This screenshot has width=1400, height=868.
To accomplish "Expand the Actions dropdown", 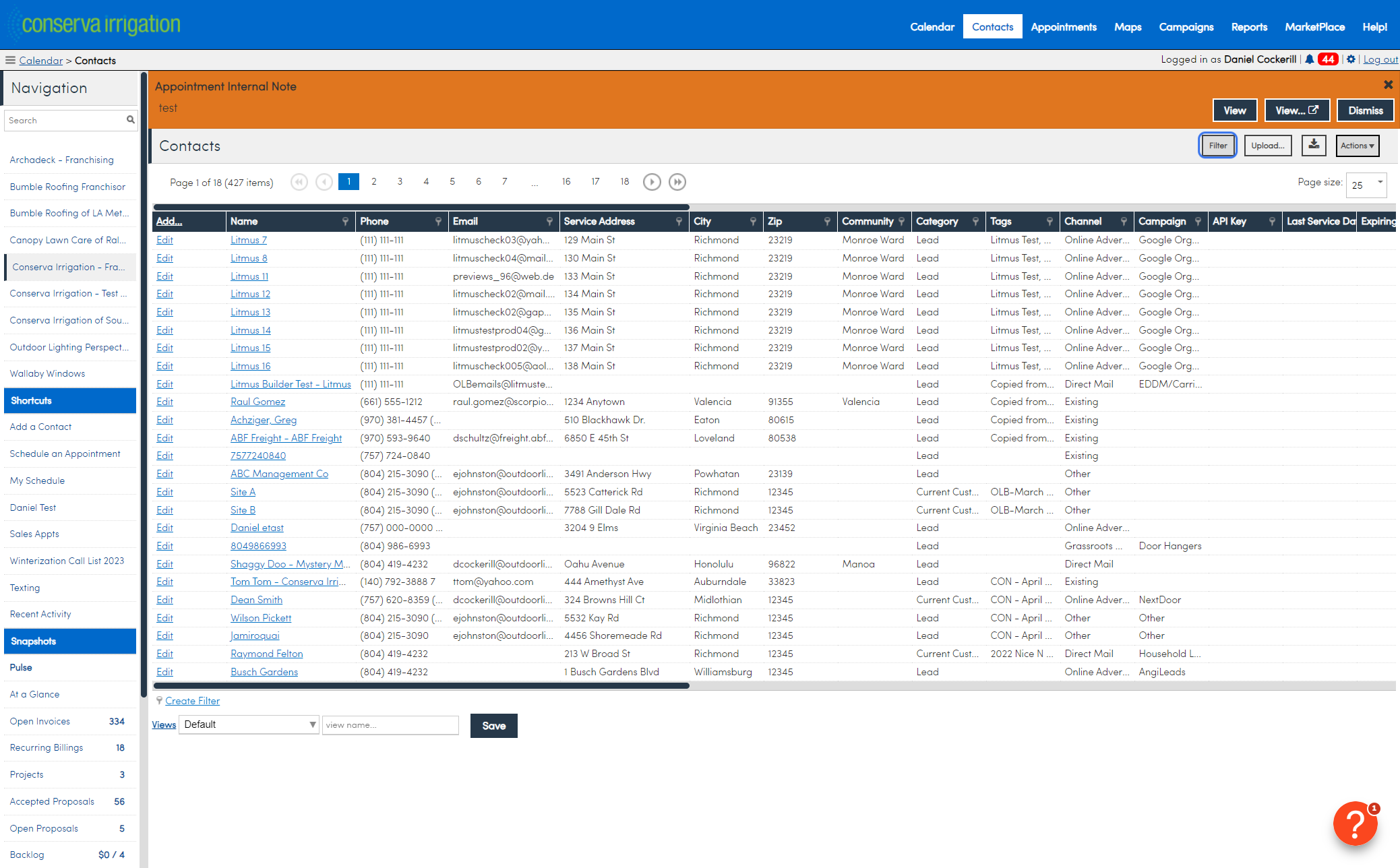I will click(x=1357, y=146).
